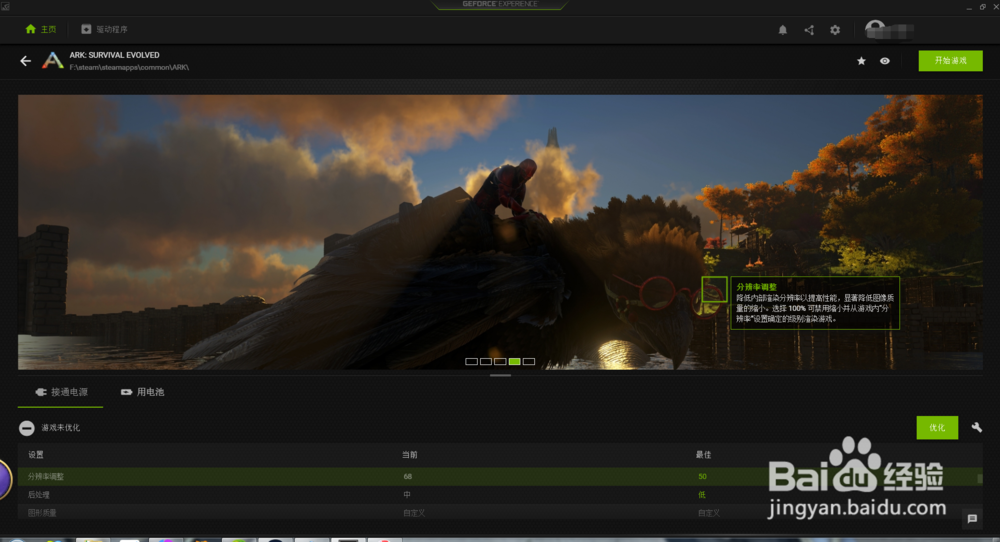Viewport: 1000px width, 542px height.
Task: Select the highlighted fourth carousel dot
Action: click(x=514, y=362)
